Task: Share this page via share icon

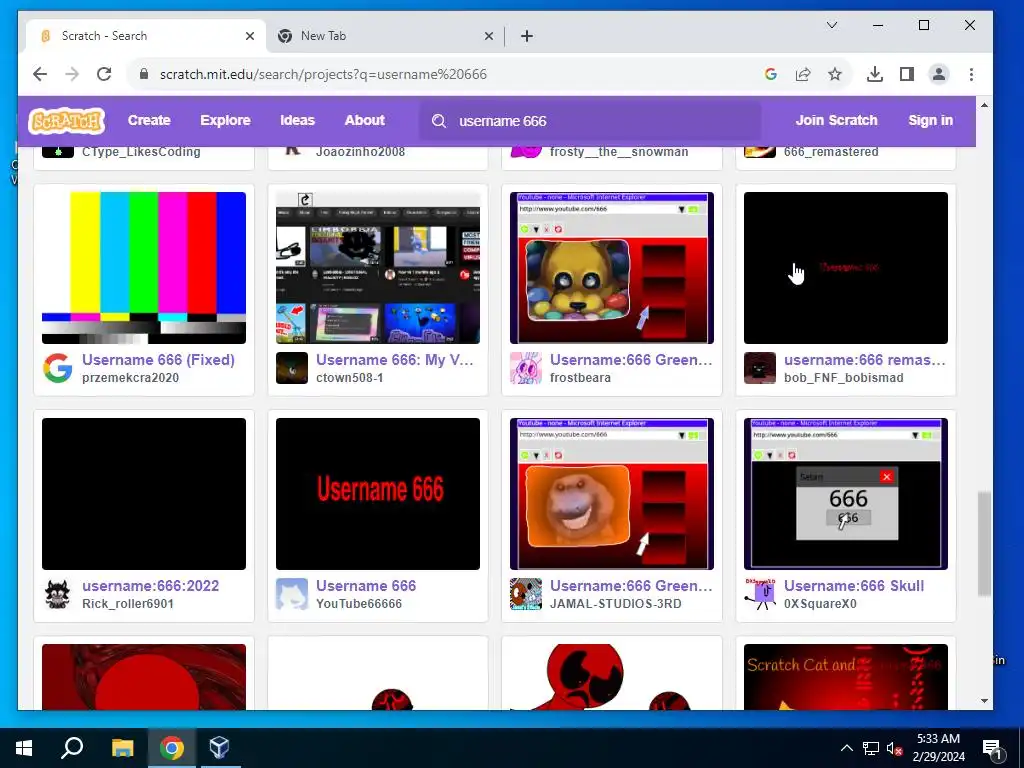Action: 803,74
